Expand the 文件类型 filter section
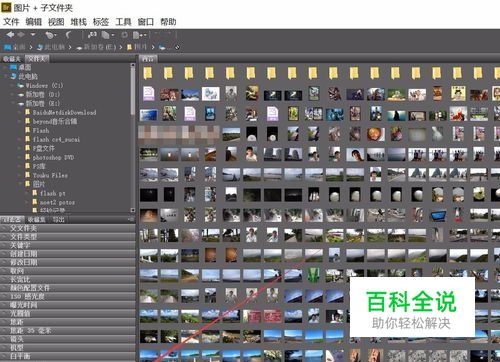This screenshot has height=362, width=500. (68, 237)
